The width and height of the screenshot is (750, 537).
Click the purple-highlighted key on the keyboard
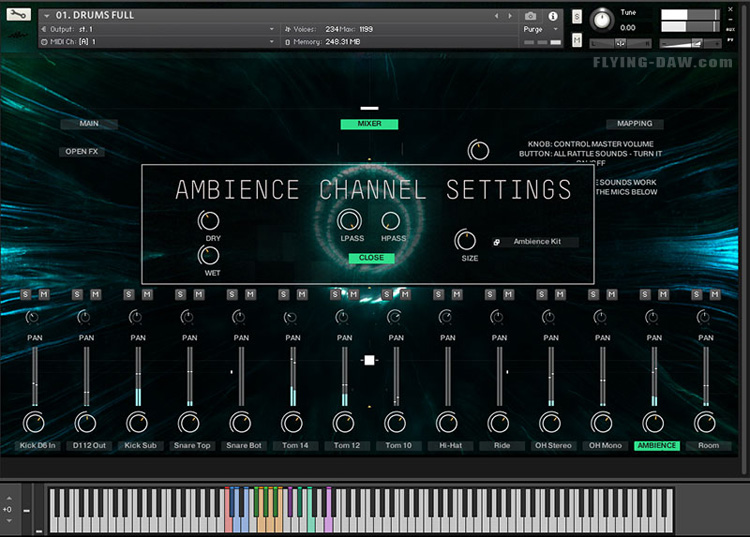[328, 509]
